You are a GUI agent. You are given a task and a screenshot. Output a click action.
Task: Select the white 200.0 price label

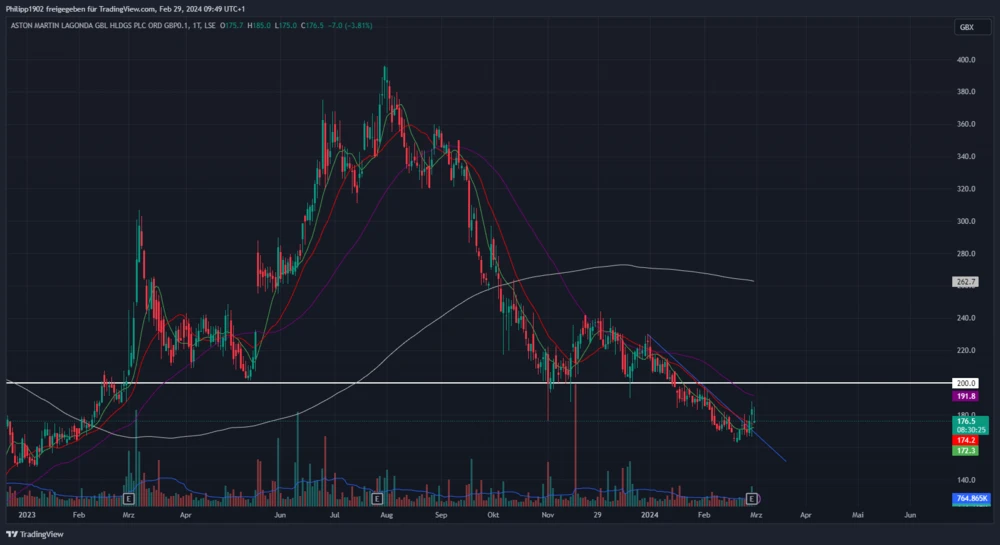click(966, 383)
